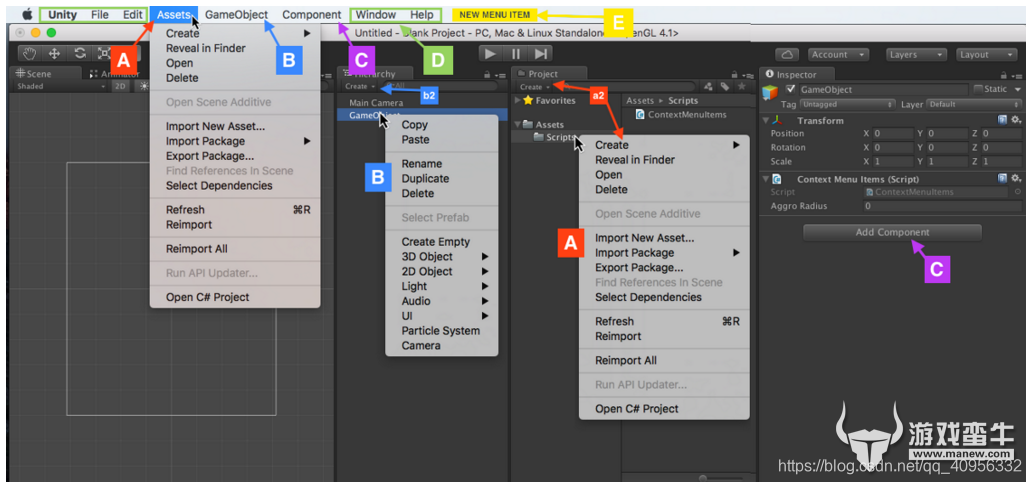Viewport: 1032px width, 485px height.
Task: Select the ContextMenuItems script file
Action: coord(681,115)
